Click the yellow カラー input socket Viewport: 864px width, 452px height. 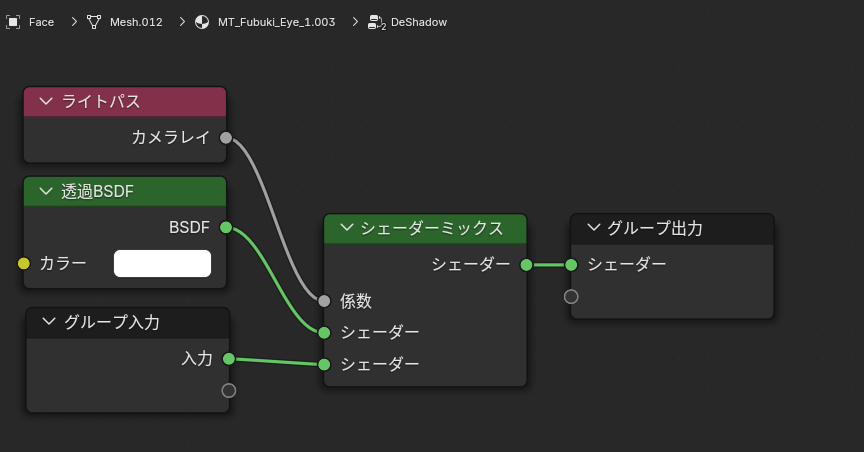point(24,263)
